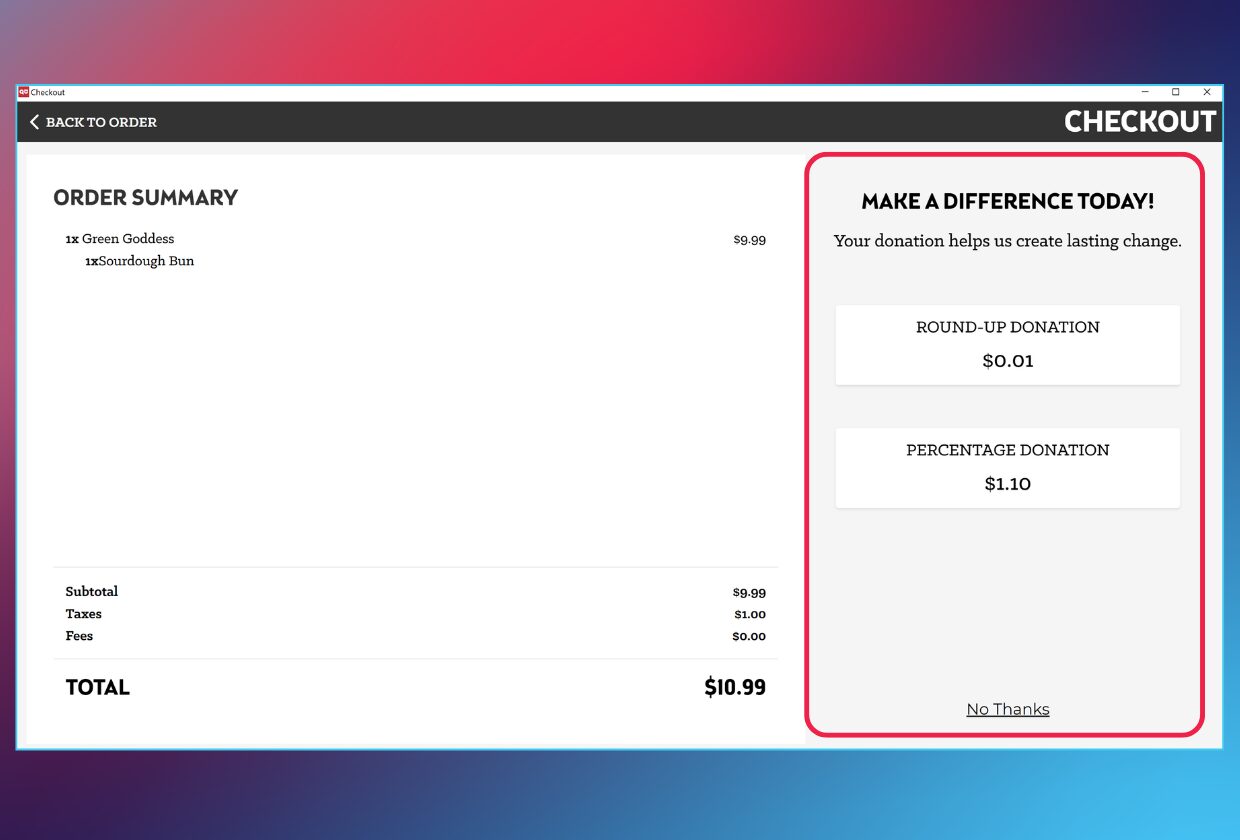The height and width of the screenshot is (840, 1240).
Task: Click the $1.10 percentage donation amount
Action: click(1008, 484)
